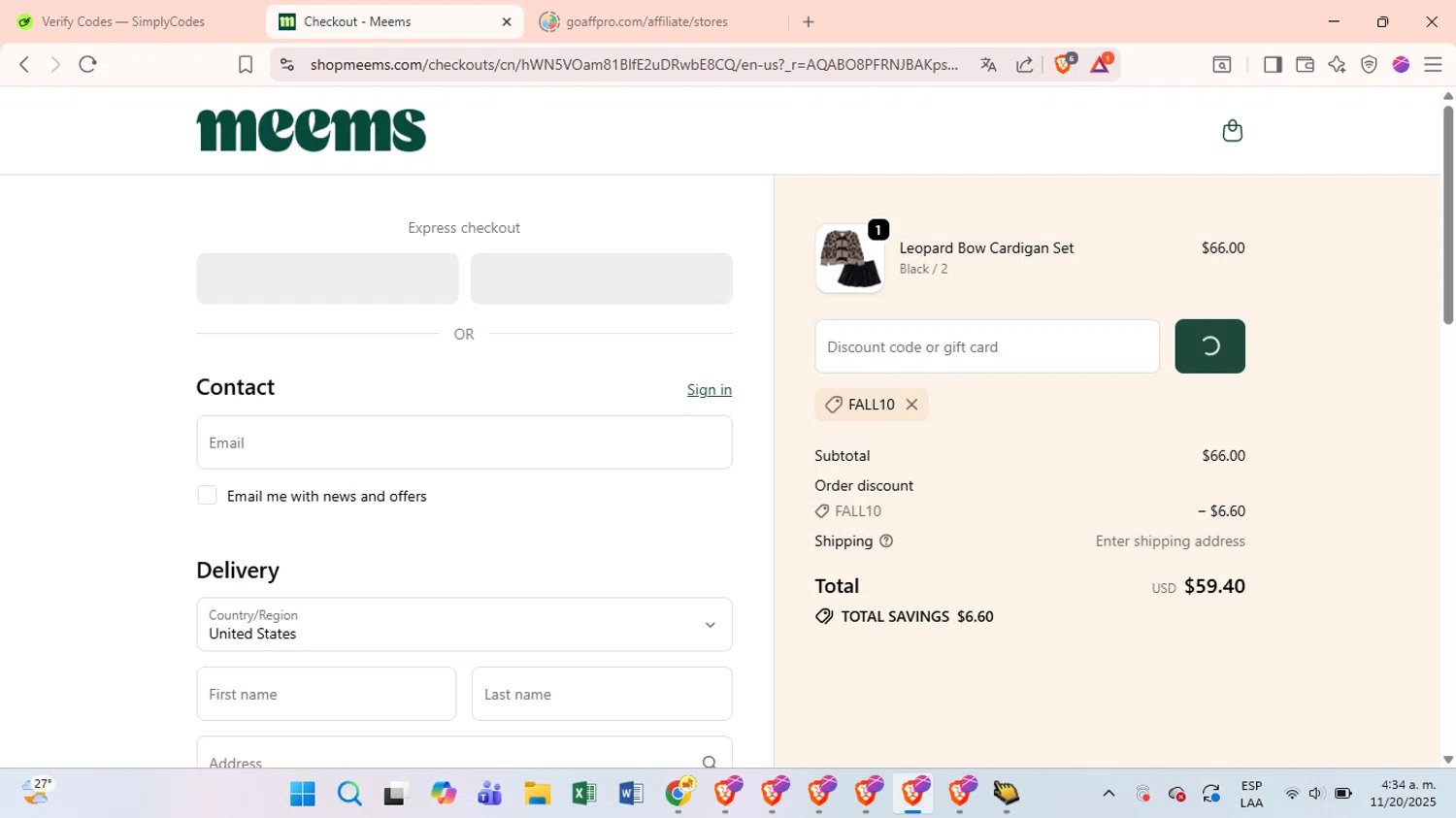Screen dimensions: 1456x818
Task: Open Brave VPN shield icon
Action: (1369, 64)
